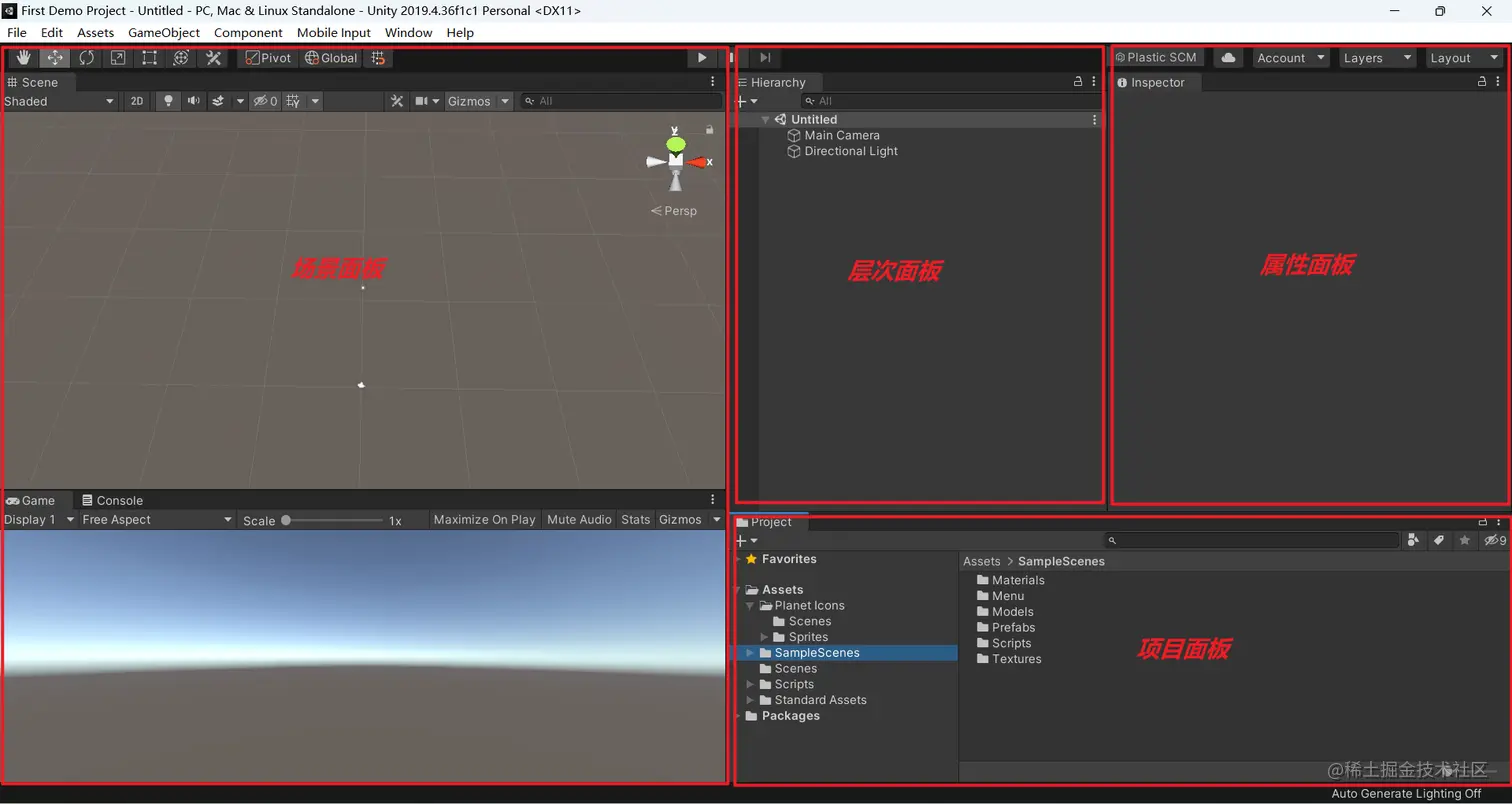
Task: Open the GameObject menu
Action: pos(164,32)
